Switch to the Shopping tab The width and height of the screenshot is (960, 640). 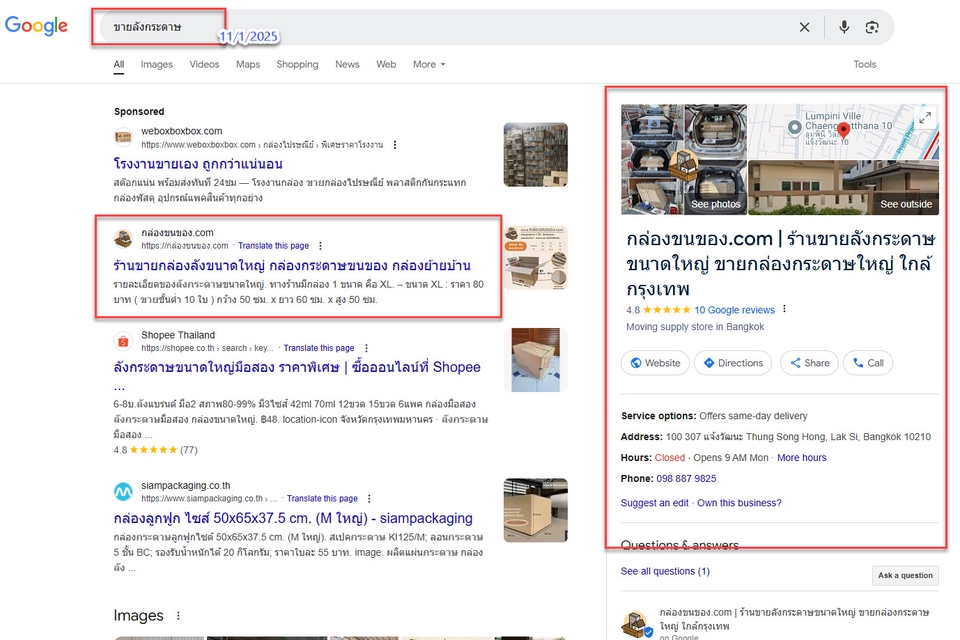tap(297, 64)
